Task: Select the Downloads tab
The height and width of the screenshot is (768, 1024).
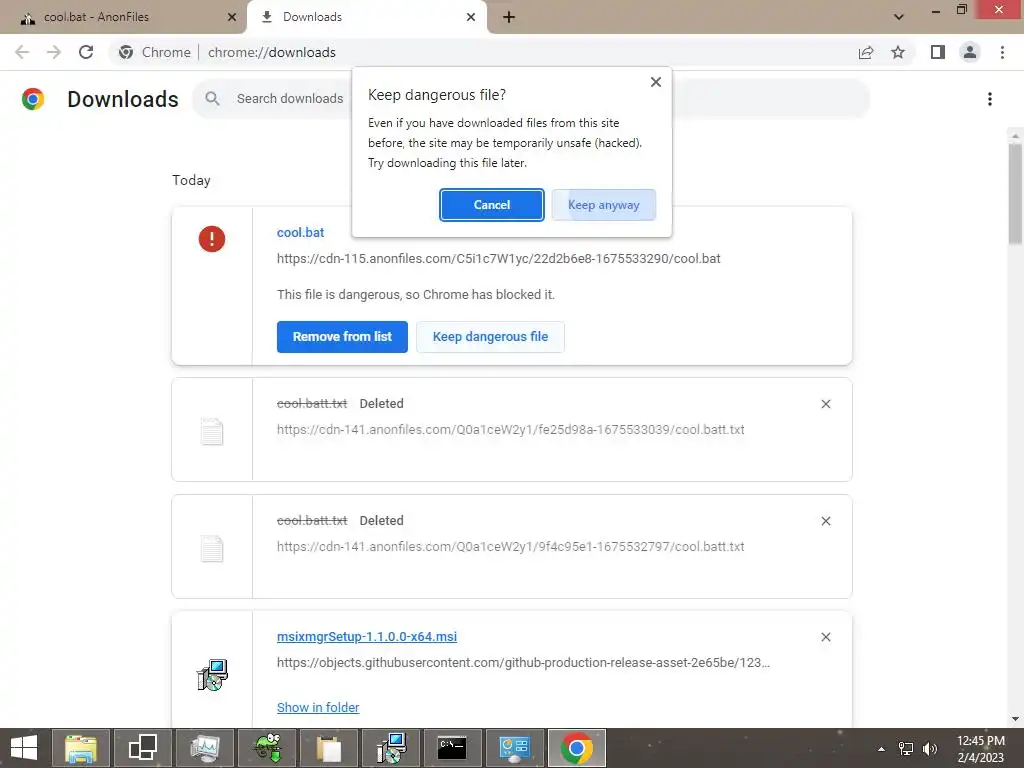Action: pyautogui.click(x=367, y=17)
